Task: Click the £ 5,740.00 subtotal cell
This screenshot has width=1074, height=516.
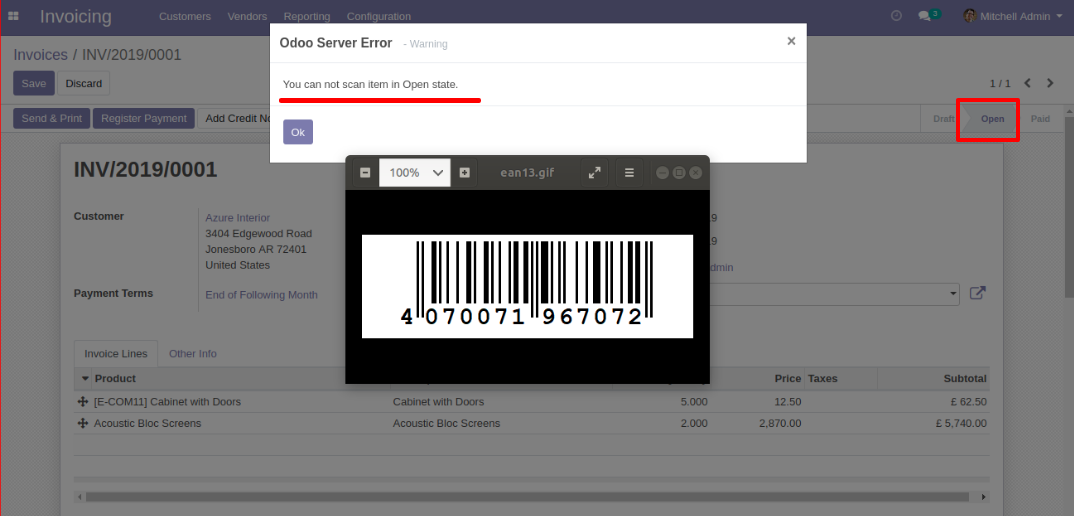Action: click(x=961, y=423)
